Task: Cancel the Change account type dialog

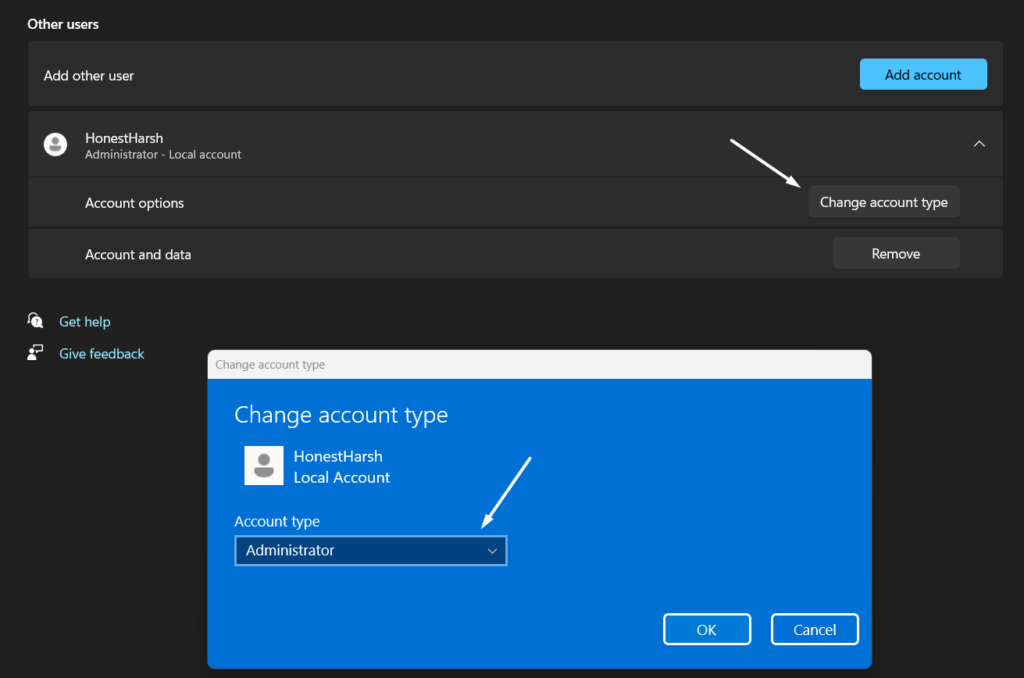Action: [814, 630]
